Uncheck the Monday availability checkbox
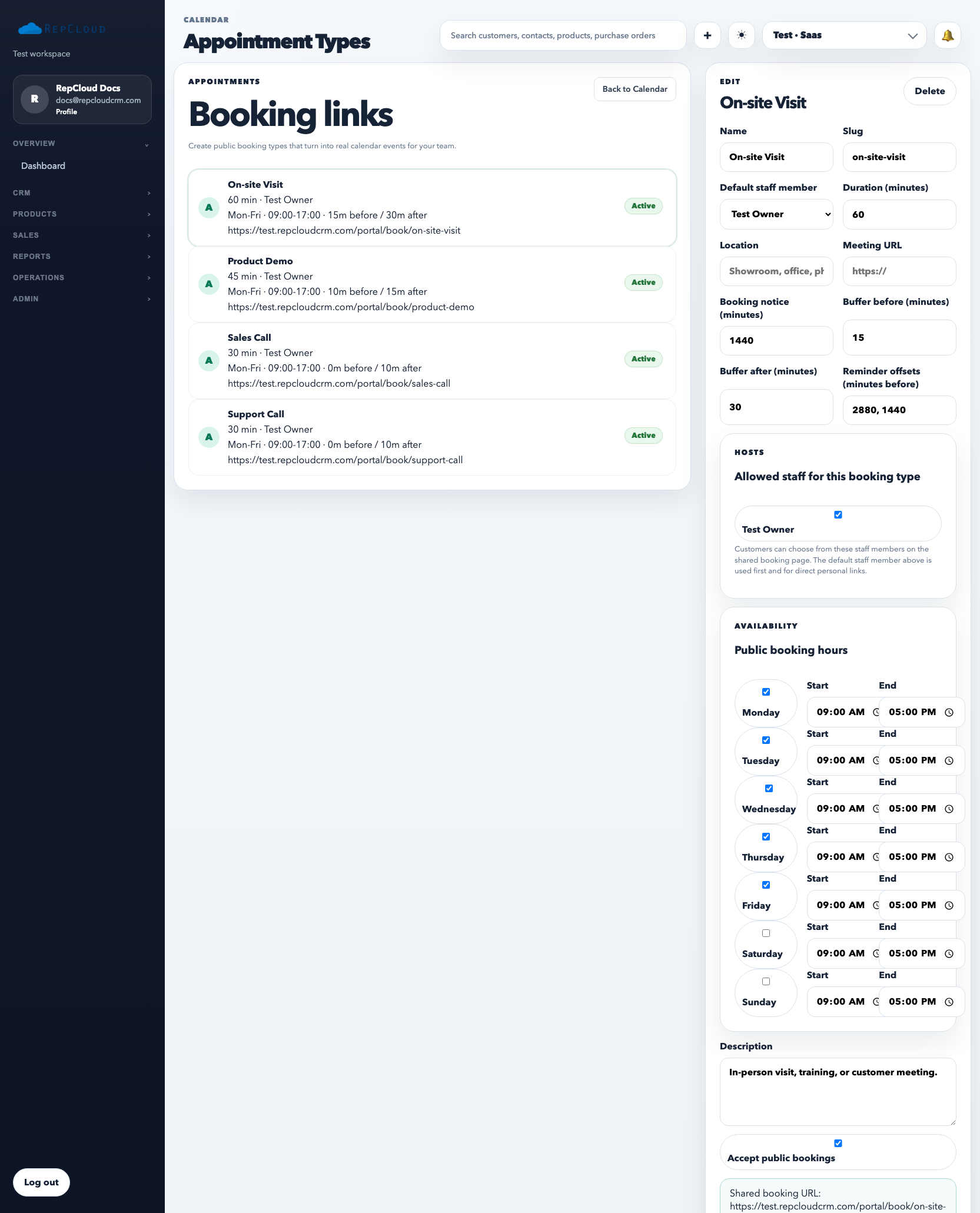980x1213 pixels. (x=766, y=692)
